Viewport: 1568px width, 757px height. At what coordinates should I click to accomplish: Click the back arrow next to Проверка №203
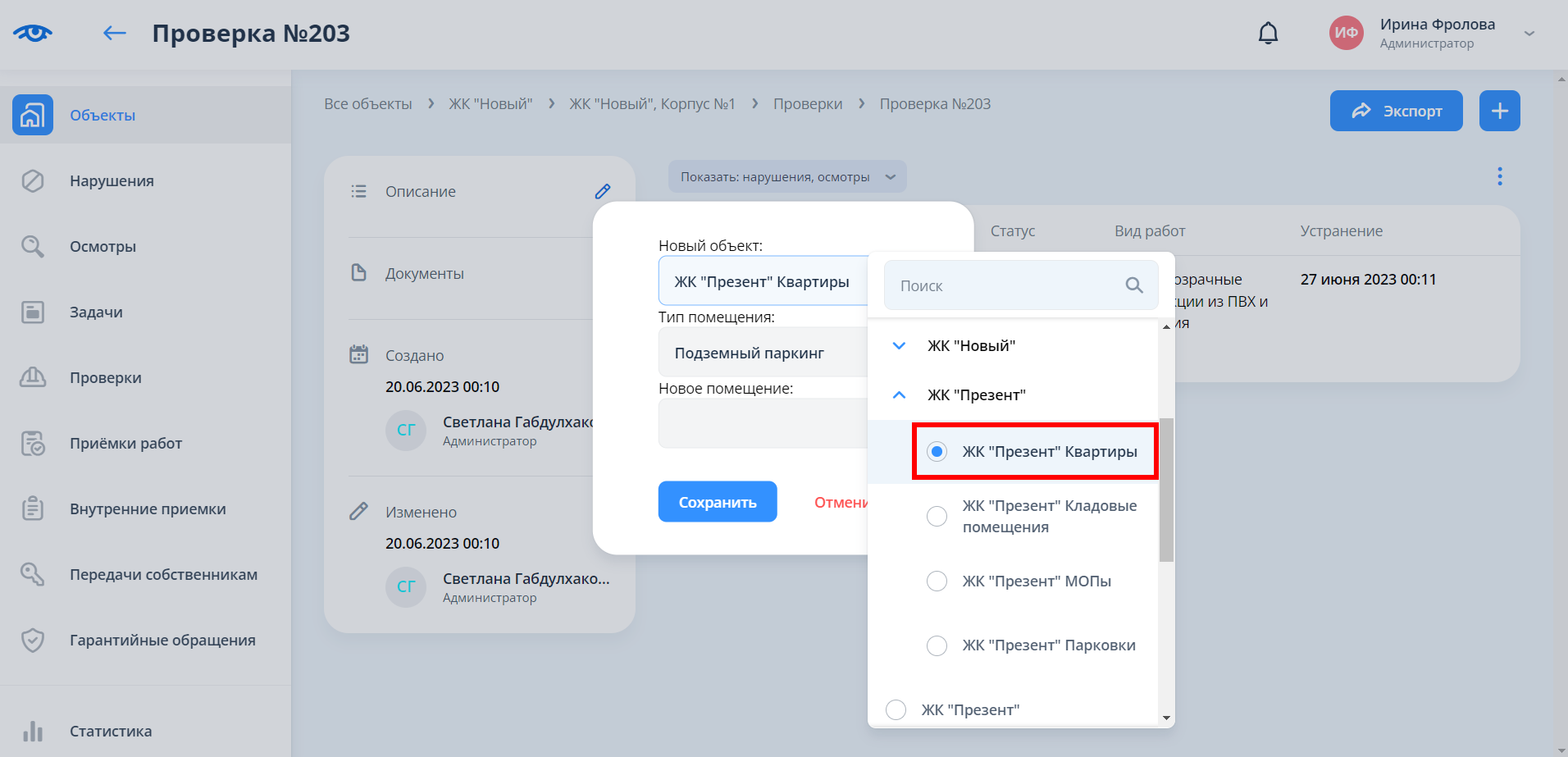115,34
